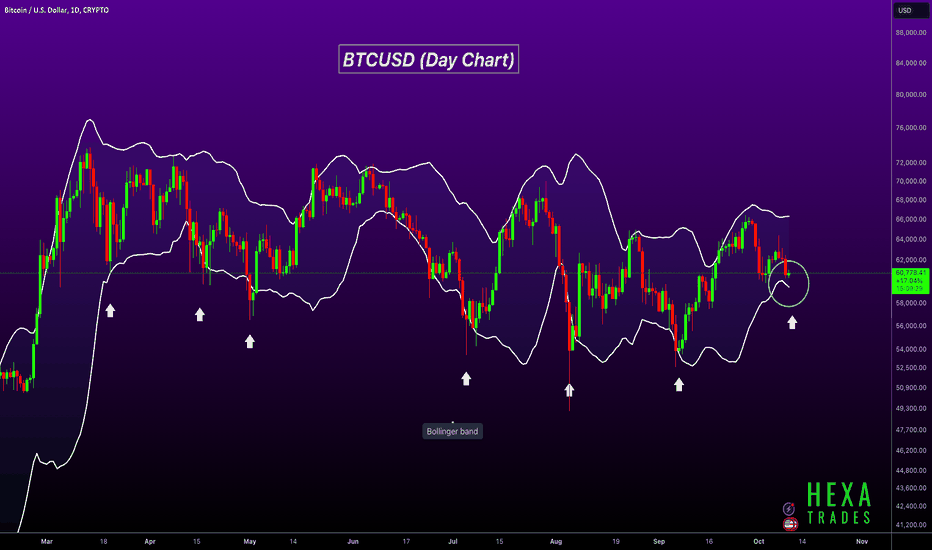Click the Jul label on time axis
932x550 pixels.
click(x=453, y=542)
